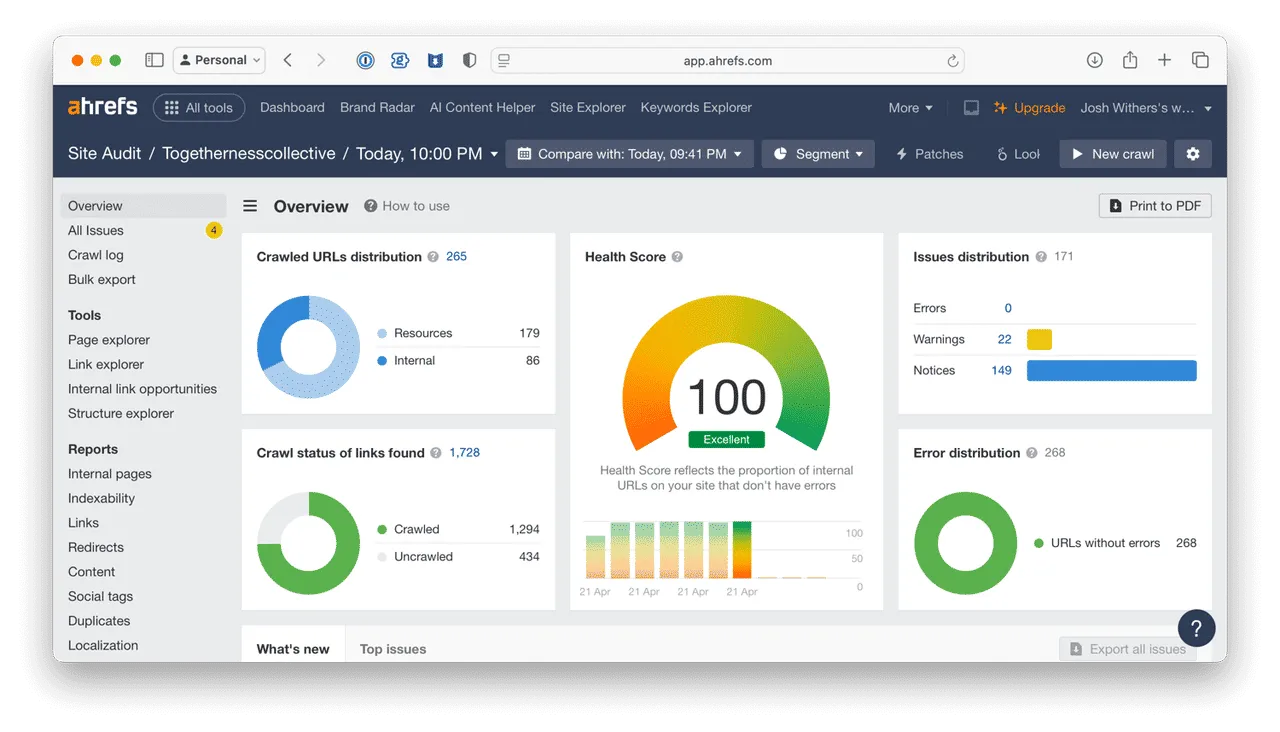Show the tab overview icon
This screenshot has height=732, width=1280.
click(1200, 60)
